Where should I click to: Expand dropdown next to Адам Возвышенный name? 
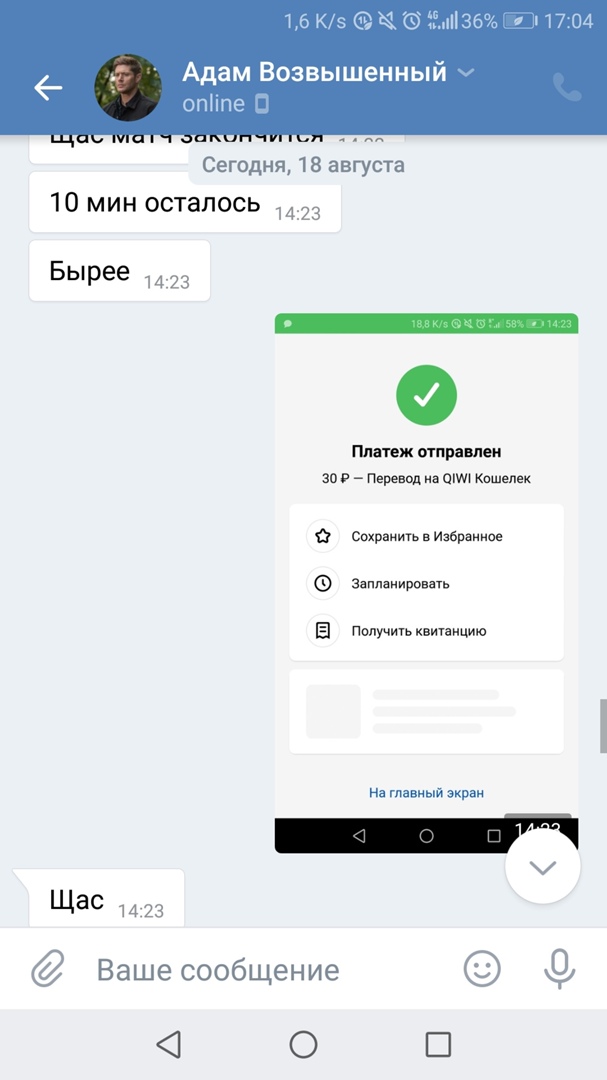tap(466, 73)
